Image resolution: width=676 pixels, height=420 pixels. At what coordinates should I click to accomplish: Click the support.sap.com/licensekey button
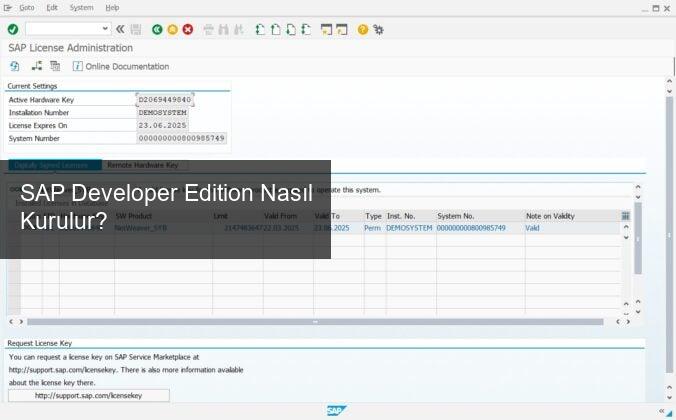click(x=88, y=396)
